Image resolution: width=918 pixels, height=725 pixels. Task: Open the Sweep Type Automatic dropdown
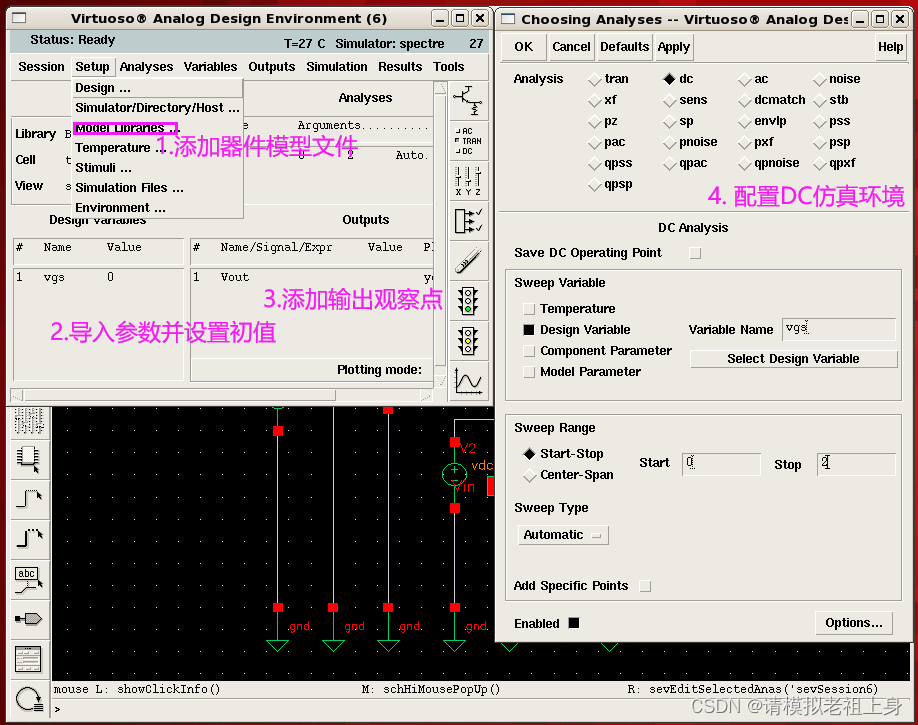point(563,535)
